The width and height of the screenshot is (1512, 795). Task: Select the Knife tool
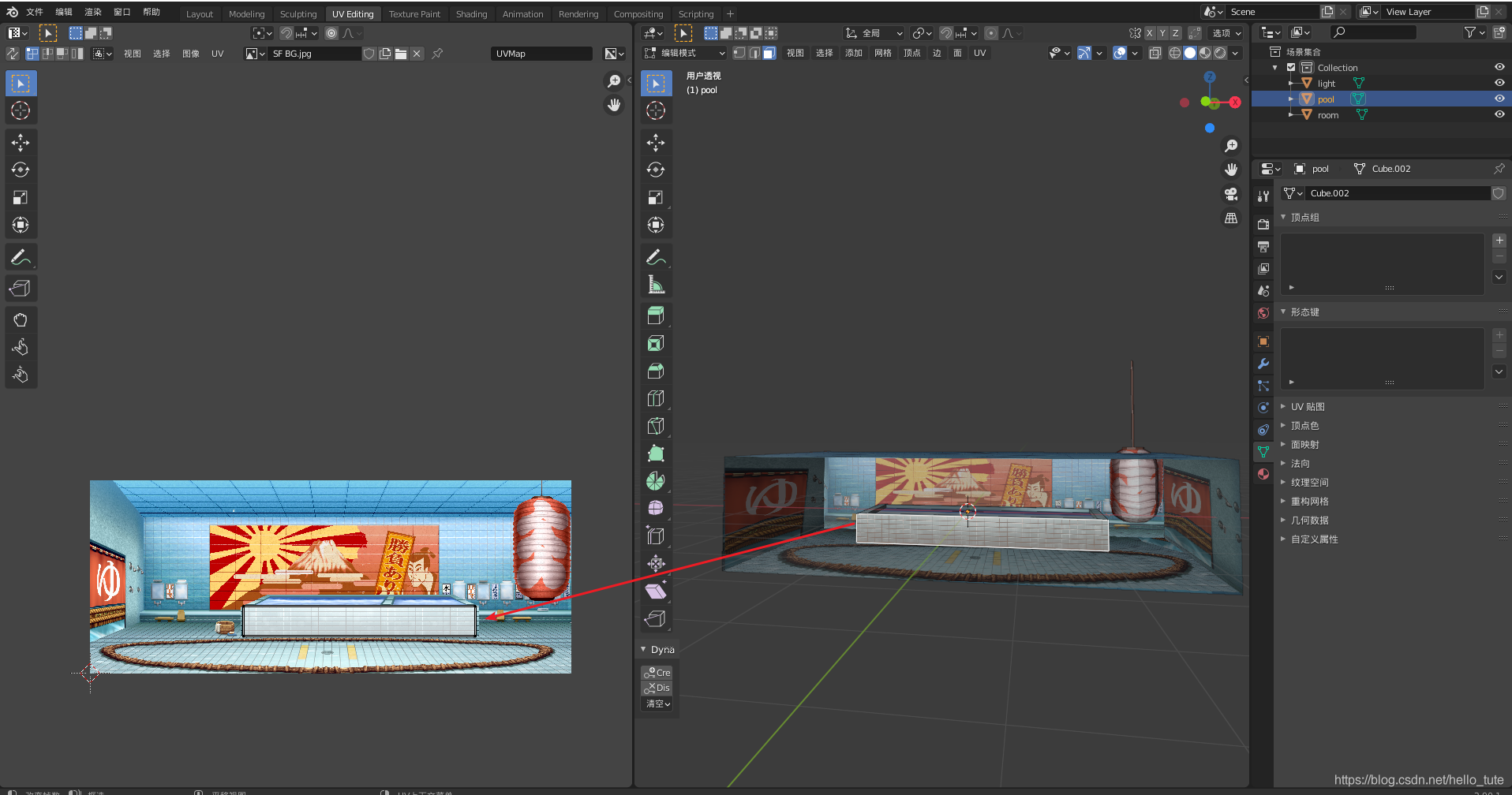coord(656,426)
